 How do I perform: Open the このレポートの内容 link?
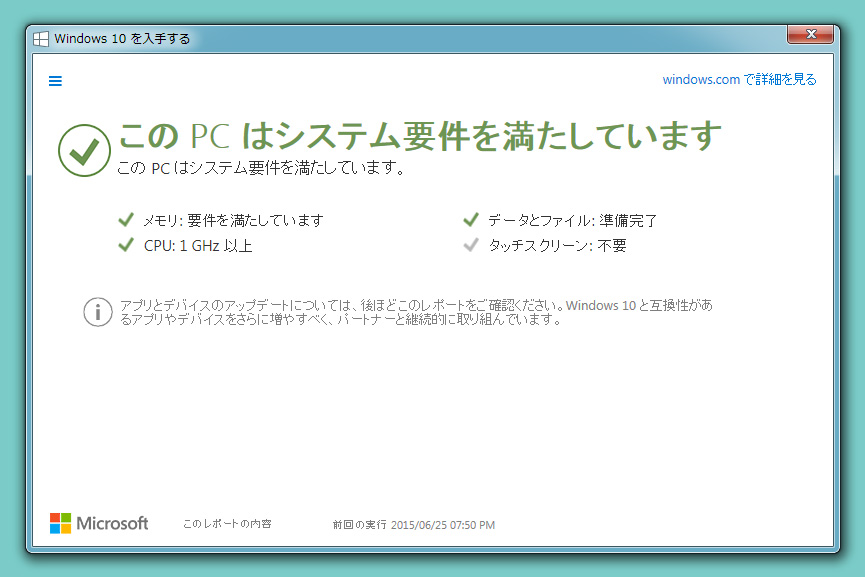pyautogui.click(x=227, y=524)
